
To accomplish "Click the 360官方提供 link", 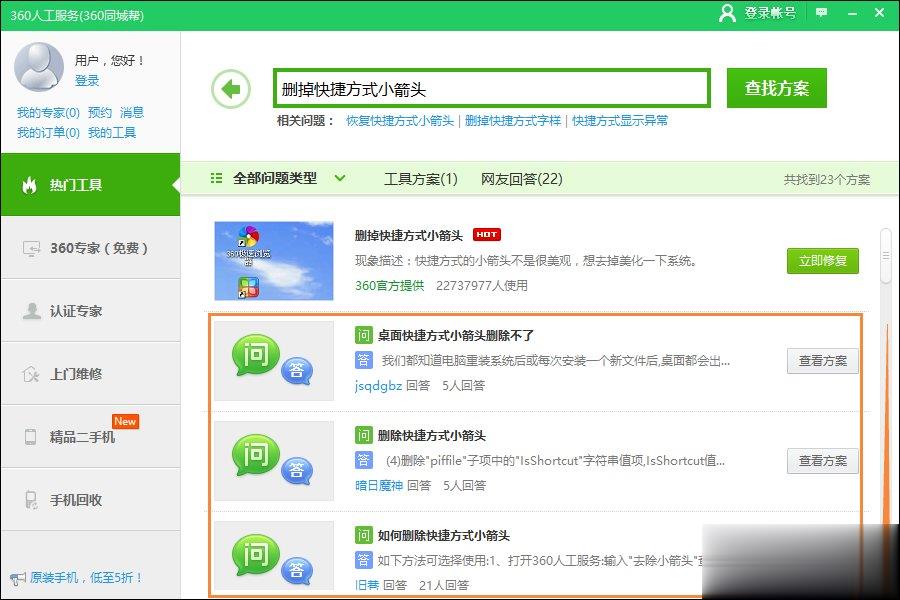I will coord(390,285).
